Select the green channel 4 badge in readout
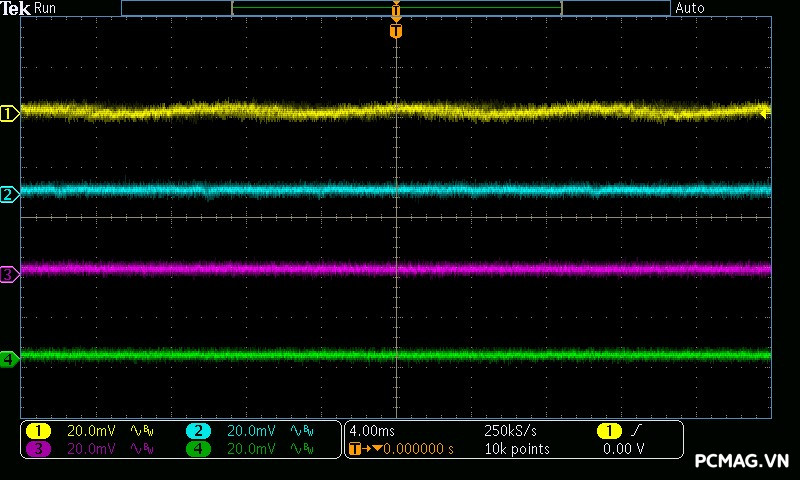The width and height of the screenshot is (800, 480). tap(199, 449)
